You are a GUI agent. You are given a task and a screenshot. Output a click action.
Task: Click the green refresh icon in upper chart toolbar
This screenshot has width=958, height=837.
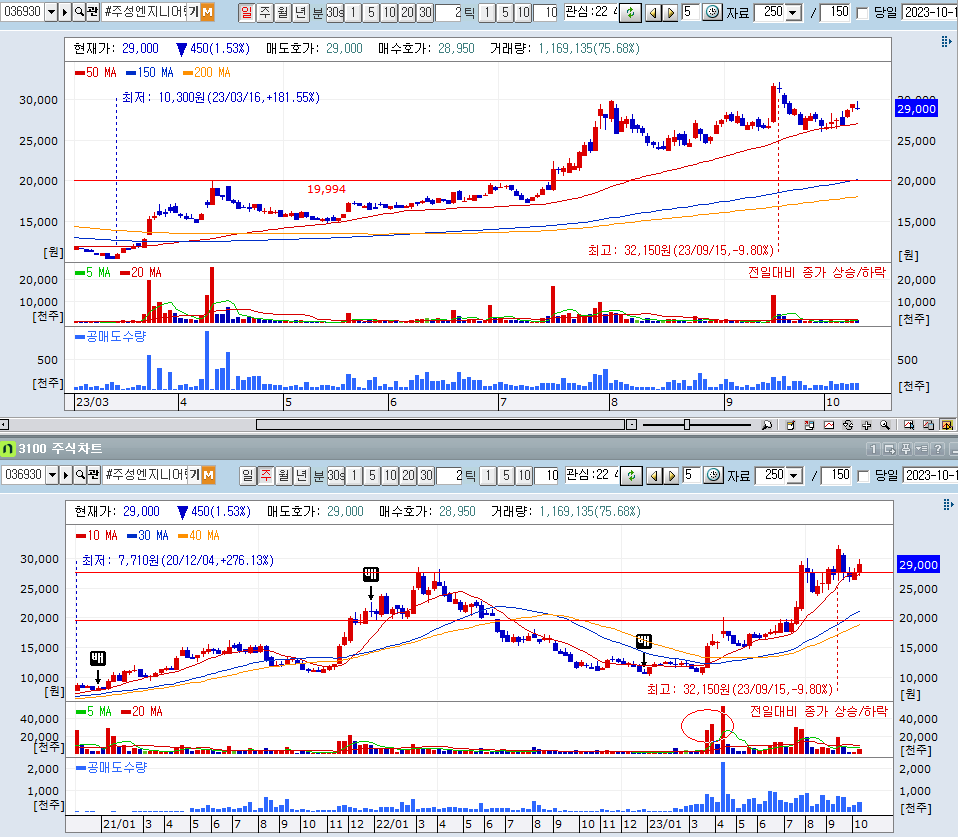631,12
